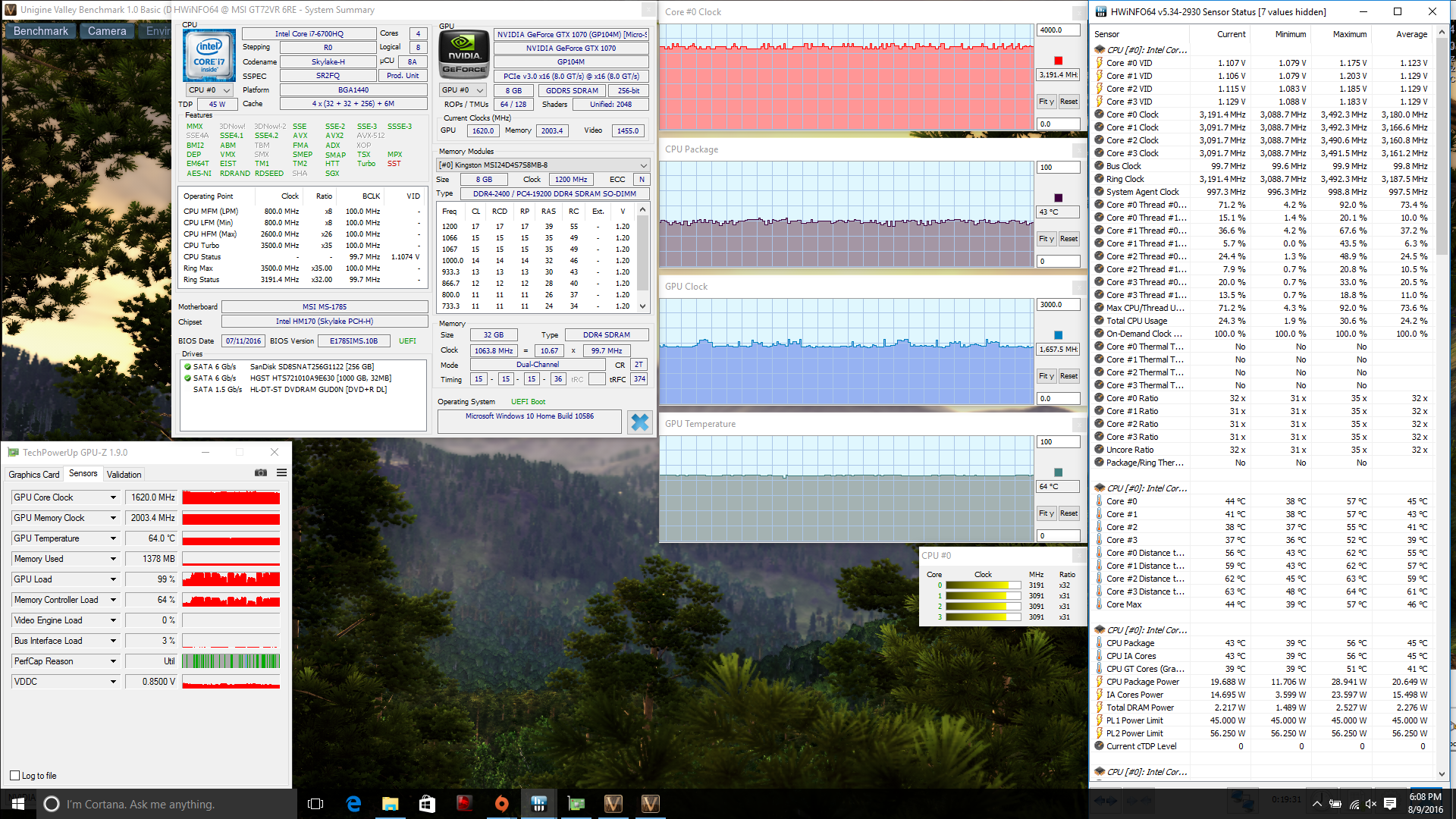Screen dimensions: 1456x819
Task: Open Task View from the taskbar
Action: coord(315,804)
